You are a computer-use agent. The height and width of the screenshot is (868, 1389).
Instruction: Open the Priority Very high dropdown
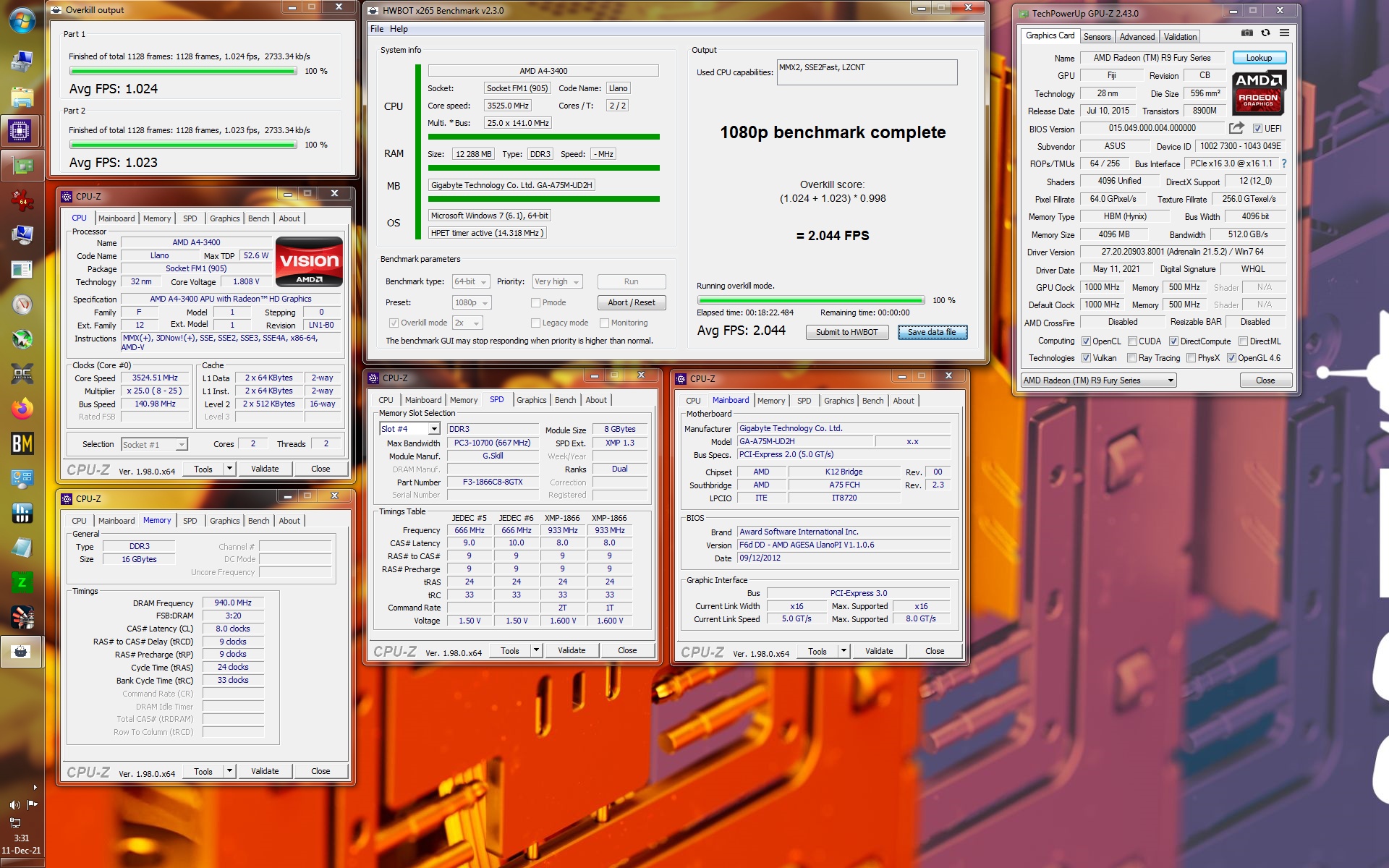557,282
